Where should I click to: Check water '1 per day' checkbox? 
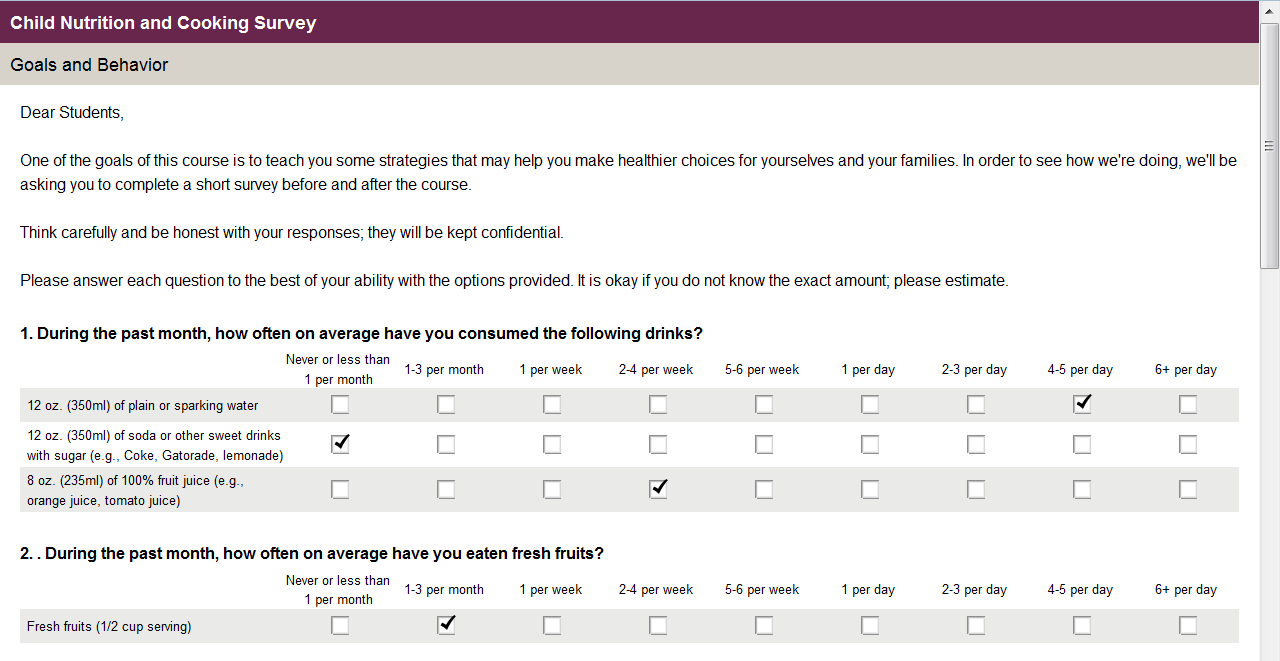[x=870, y=405]
